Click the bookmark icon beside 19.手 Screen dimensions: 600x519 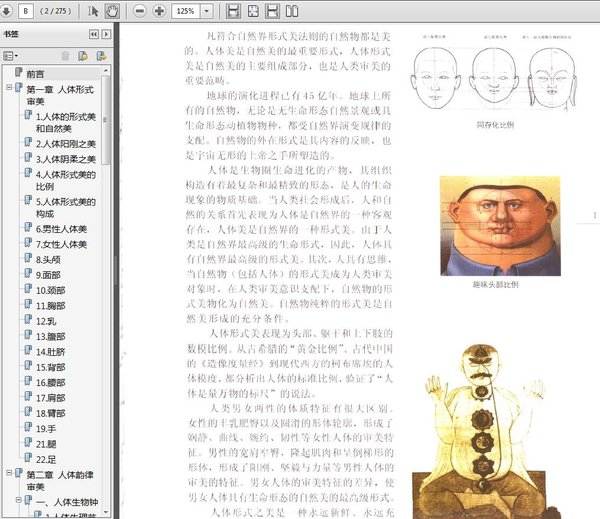28,427
